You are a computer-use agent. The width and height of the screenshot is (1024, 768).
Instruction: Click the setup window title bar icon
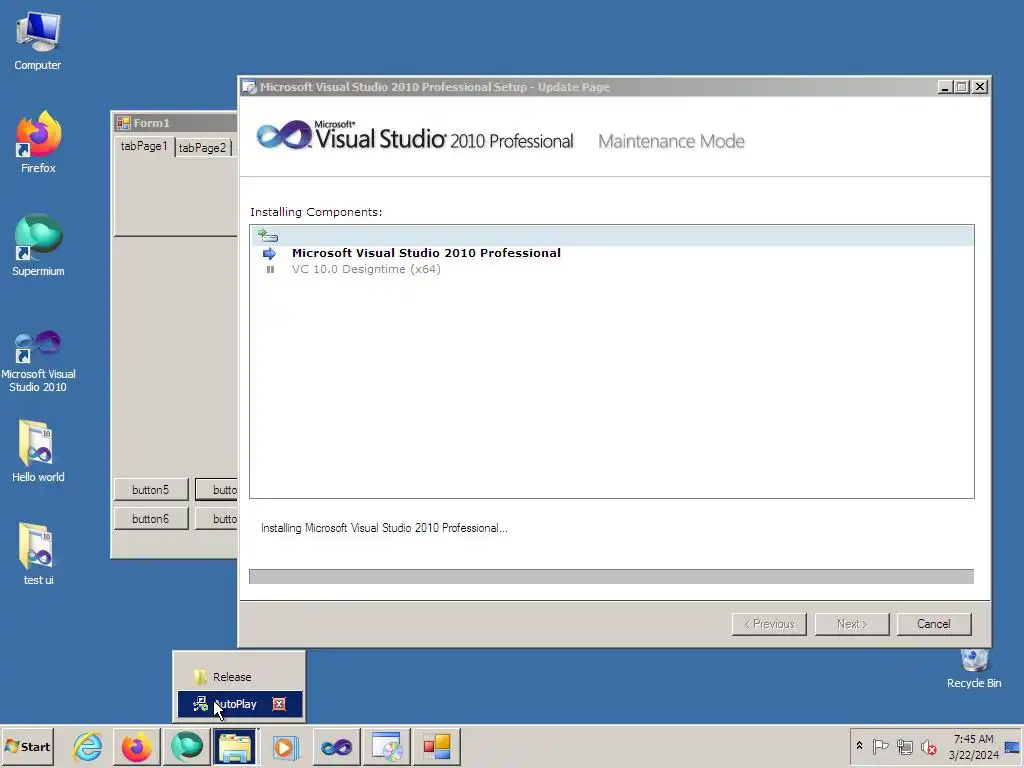(249, 86)
